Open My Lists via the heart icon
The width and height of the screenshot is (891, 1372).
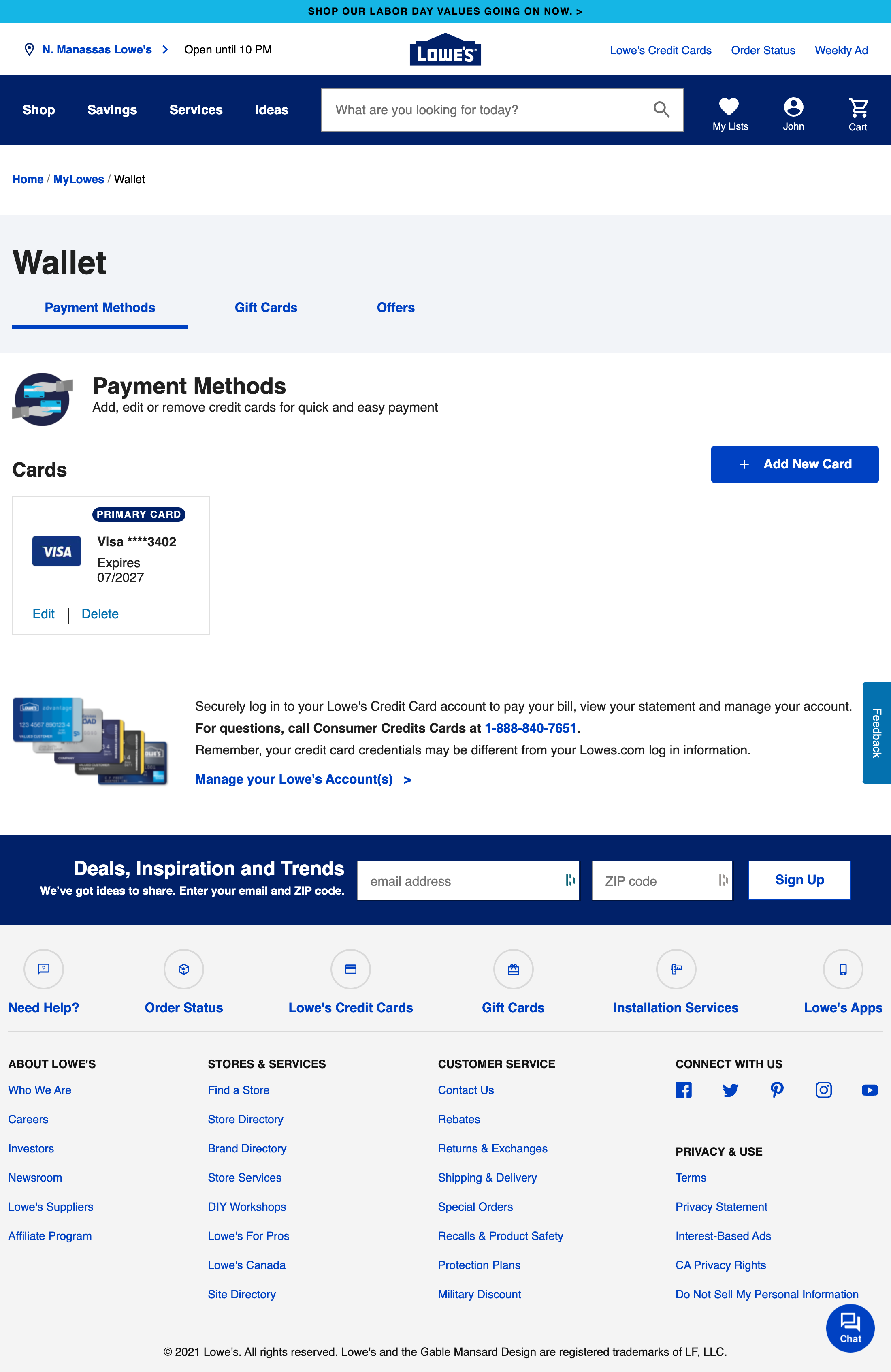729,107
